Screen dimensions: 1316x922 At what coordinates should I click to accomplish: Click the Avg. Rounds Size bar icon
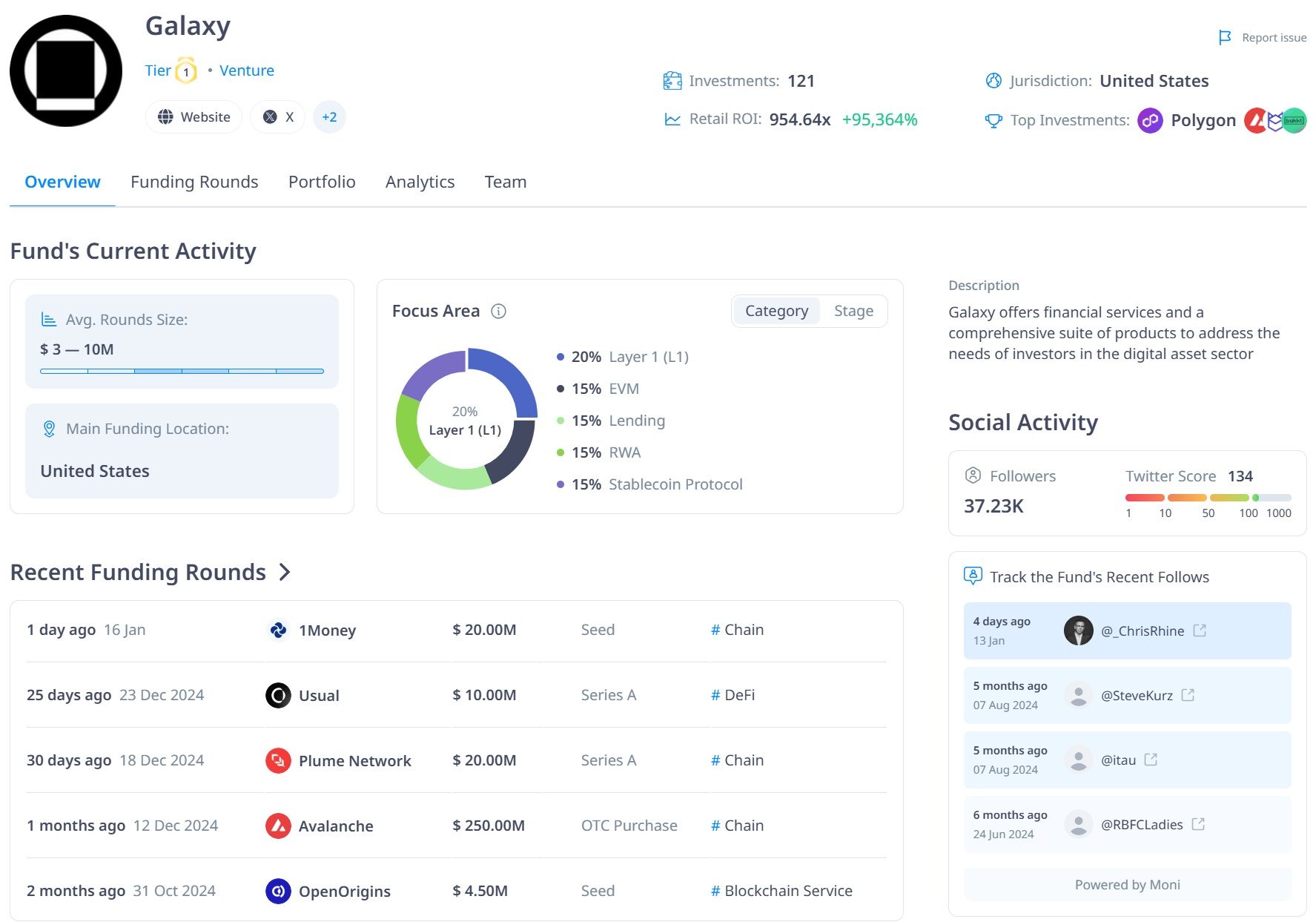pos(49,320)
